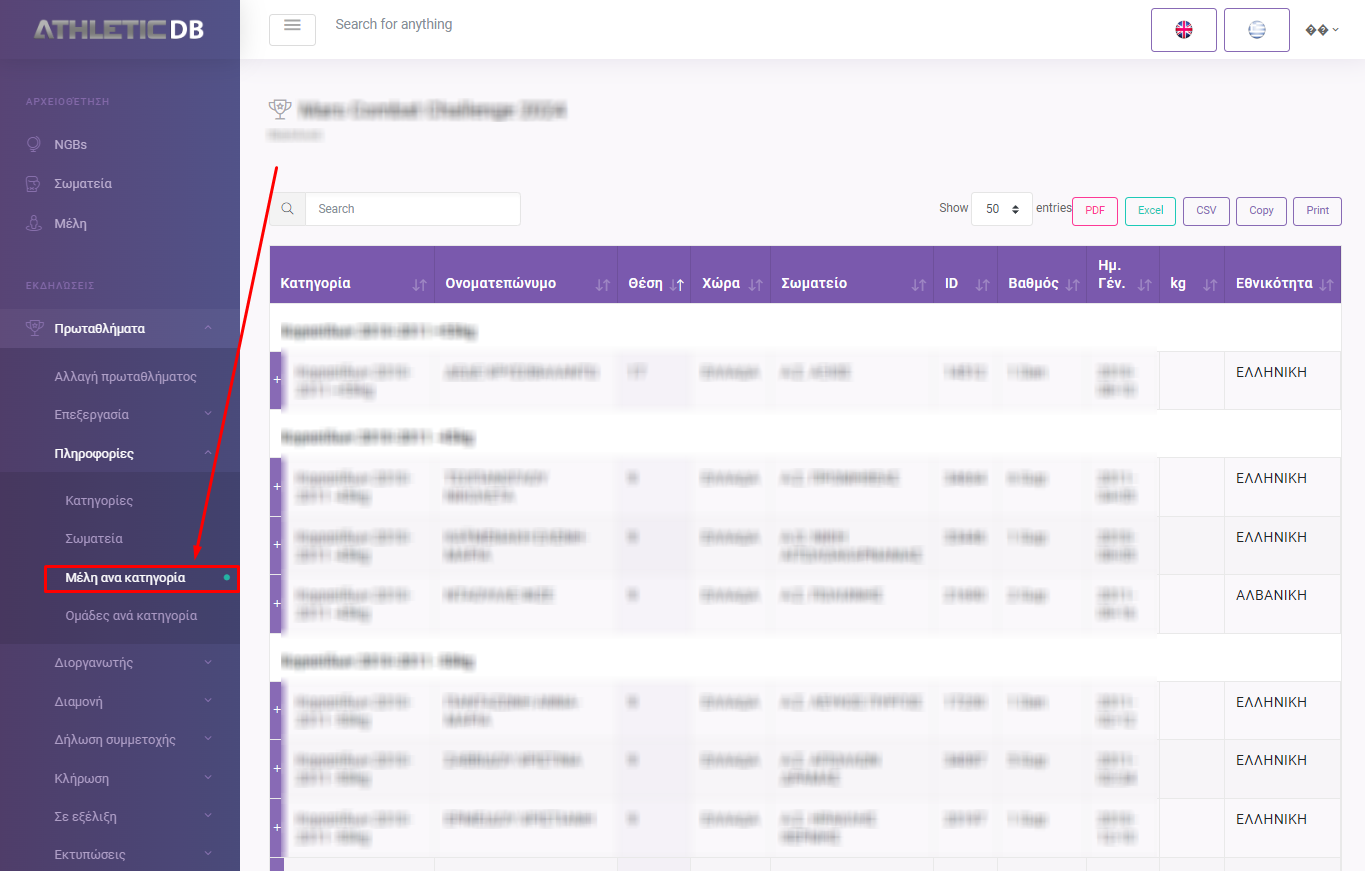This screenshot has width=1365, height=871.
Task: Expand the Κλήρωση submenu
Action: click(x=120, y=778)
